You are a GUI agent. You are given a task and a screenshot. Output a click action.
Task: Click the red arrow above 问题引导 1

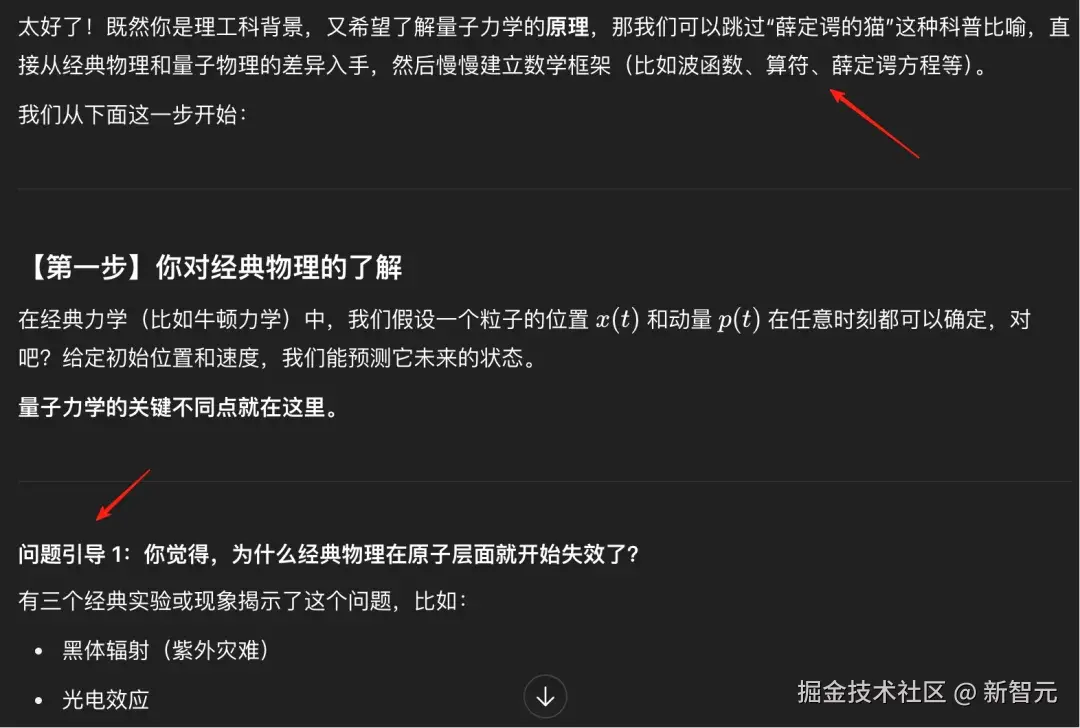[123, 495]
